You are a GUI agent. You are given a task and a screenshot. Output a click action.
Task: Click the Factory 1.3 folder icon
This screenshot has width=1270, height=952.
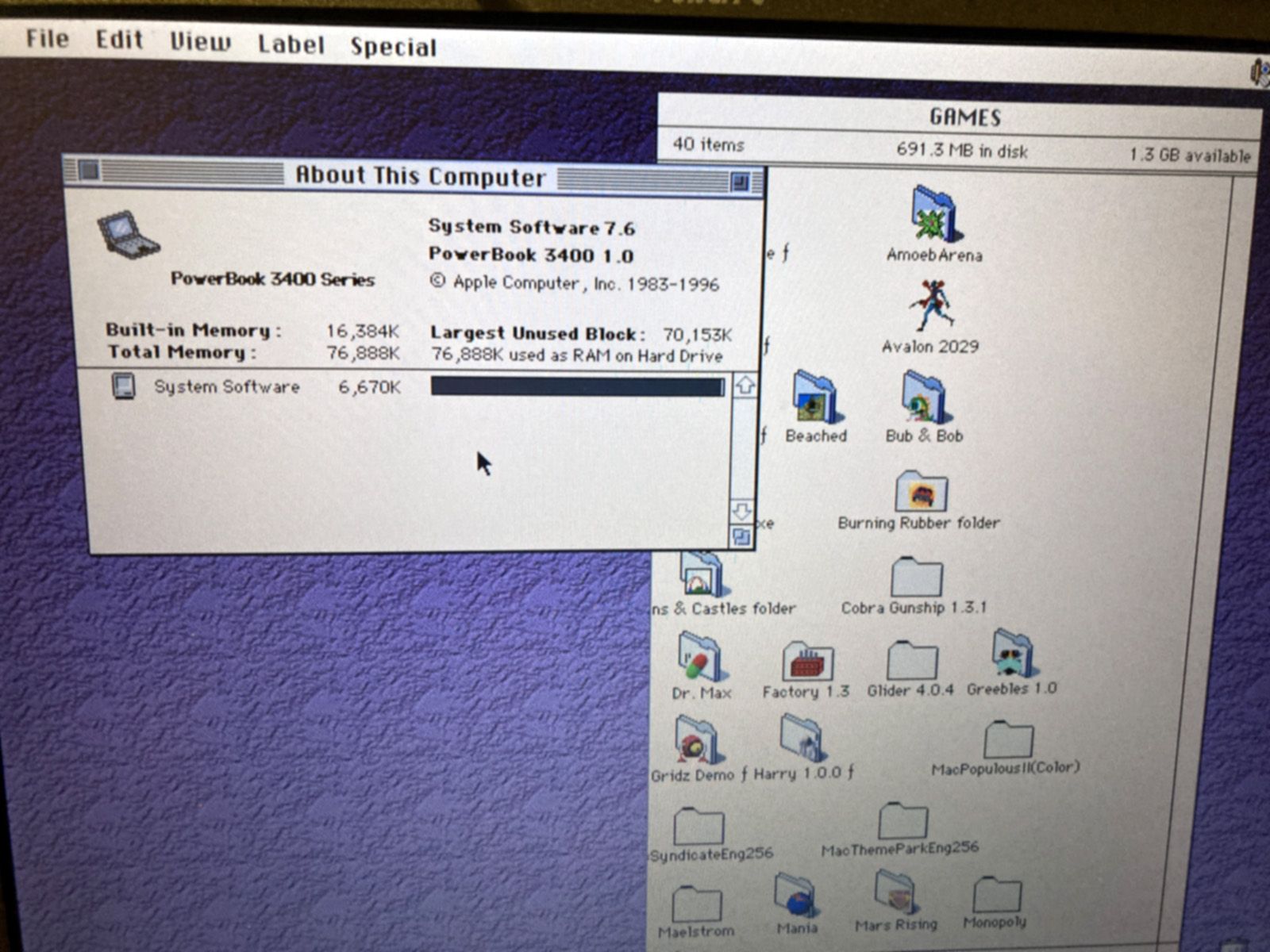pyautogui.click(x=806, y=661)
